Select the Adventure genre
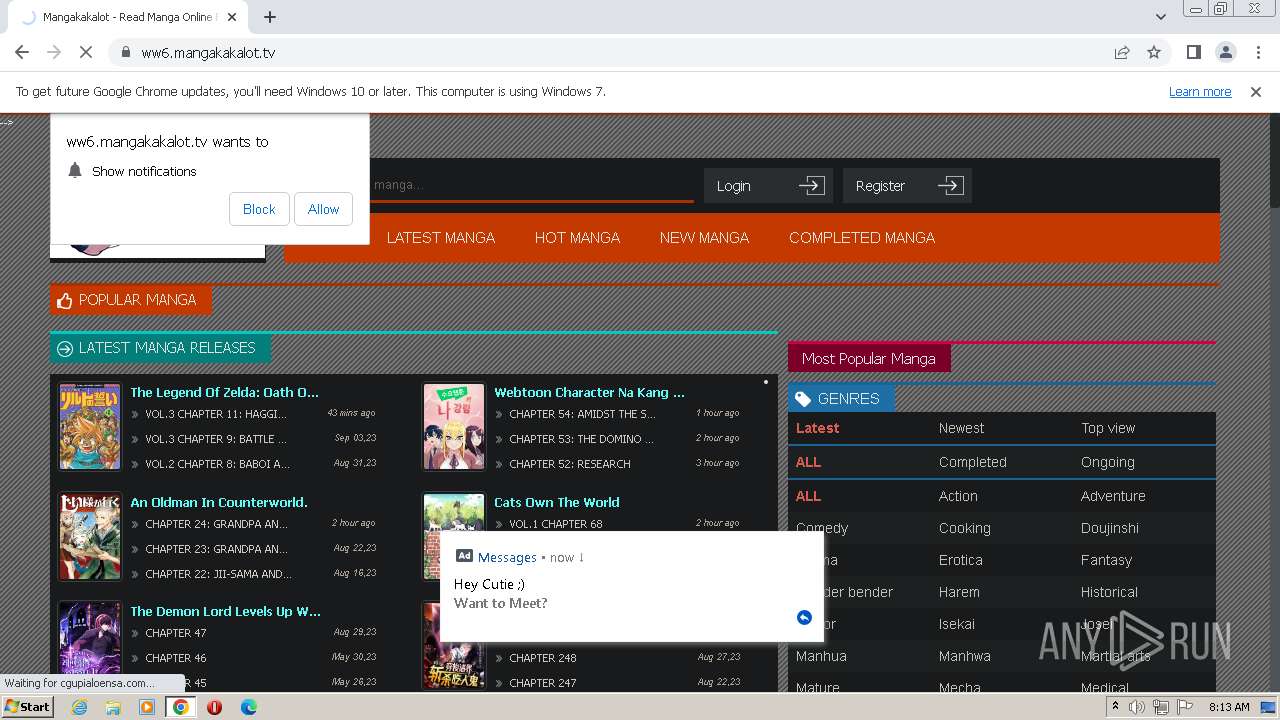This screenshot has height=720, width=1280. point(1113,496)
